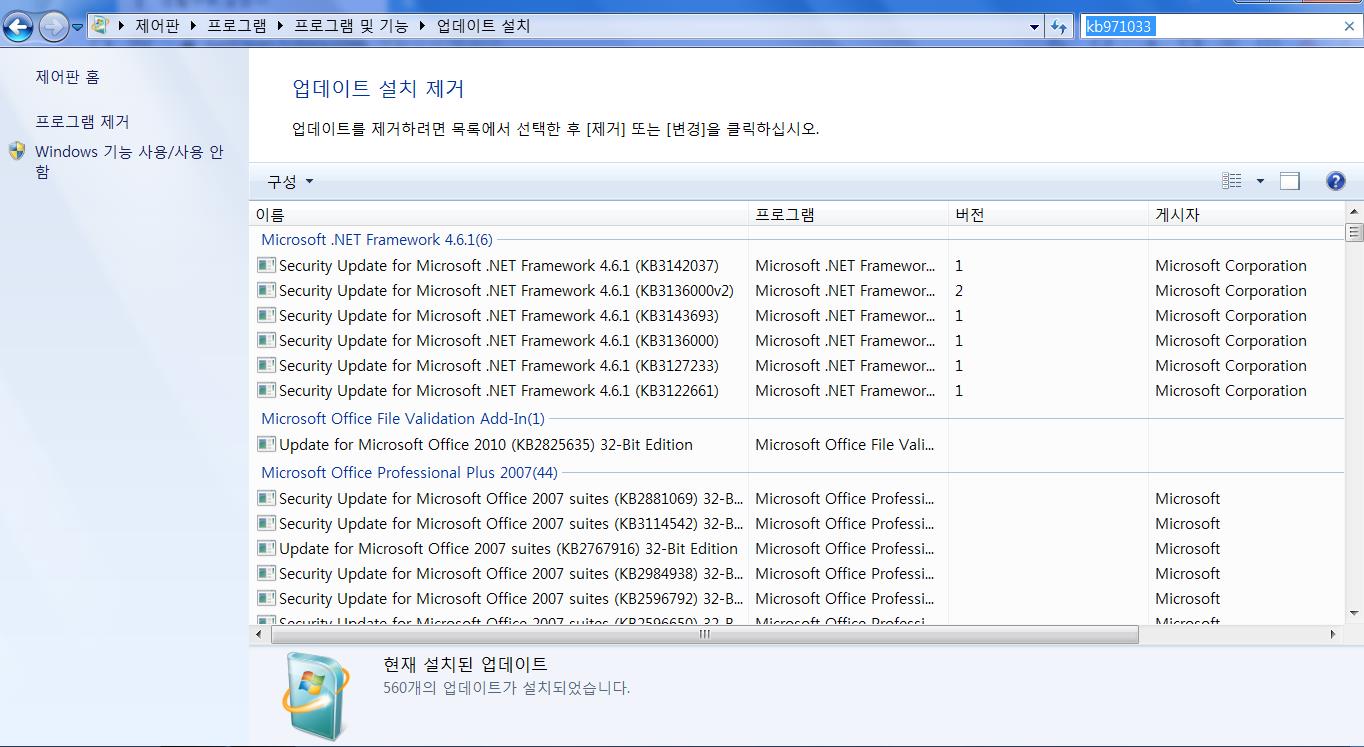Click the Control Panel icon in address bar
Image resolution: width=1364 pixels, height=747 pixels.
(101, 26)
